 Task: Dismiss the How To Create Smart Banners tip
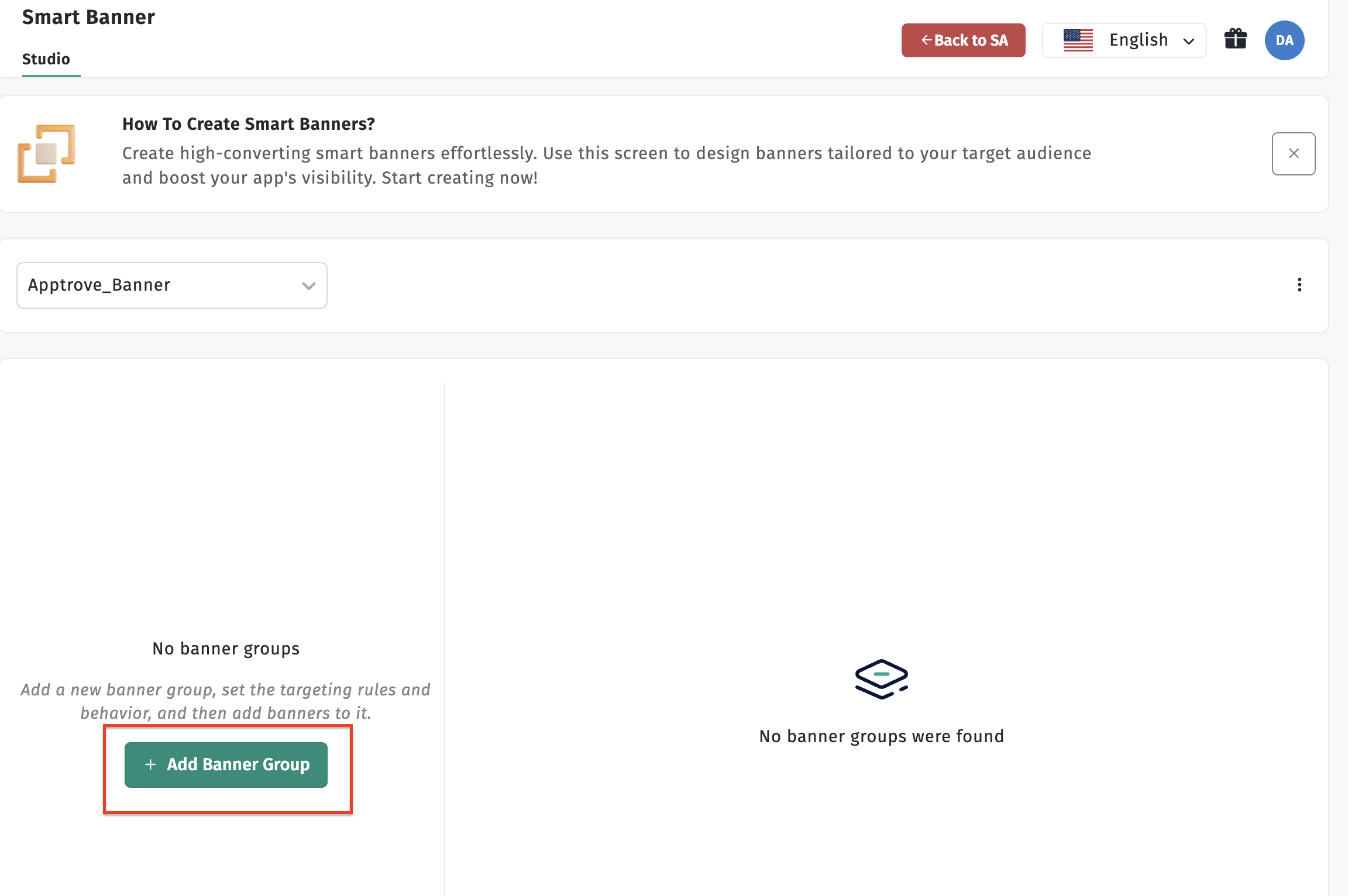[1294, 154]
